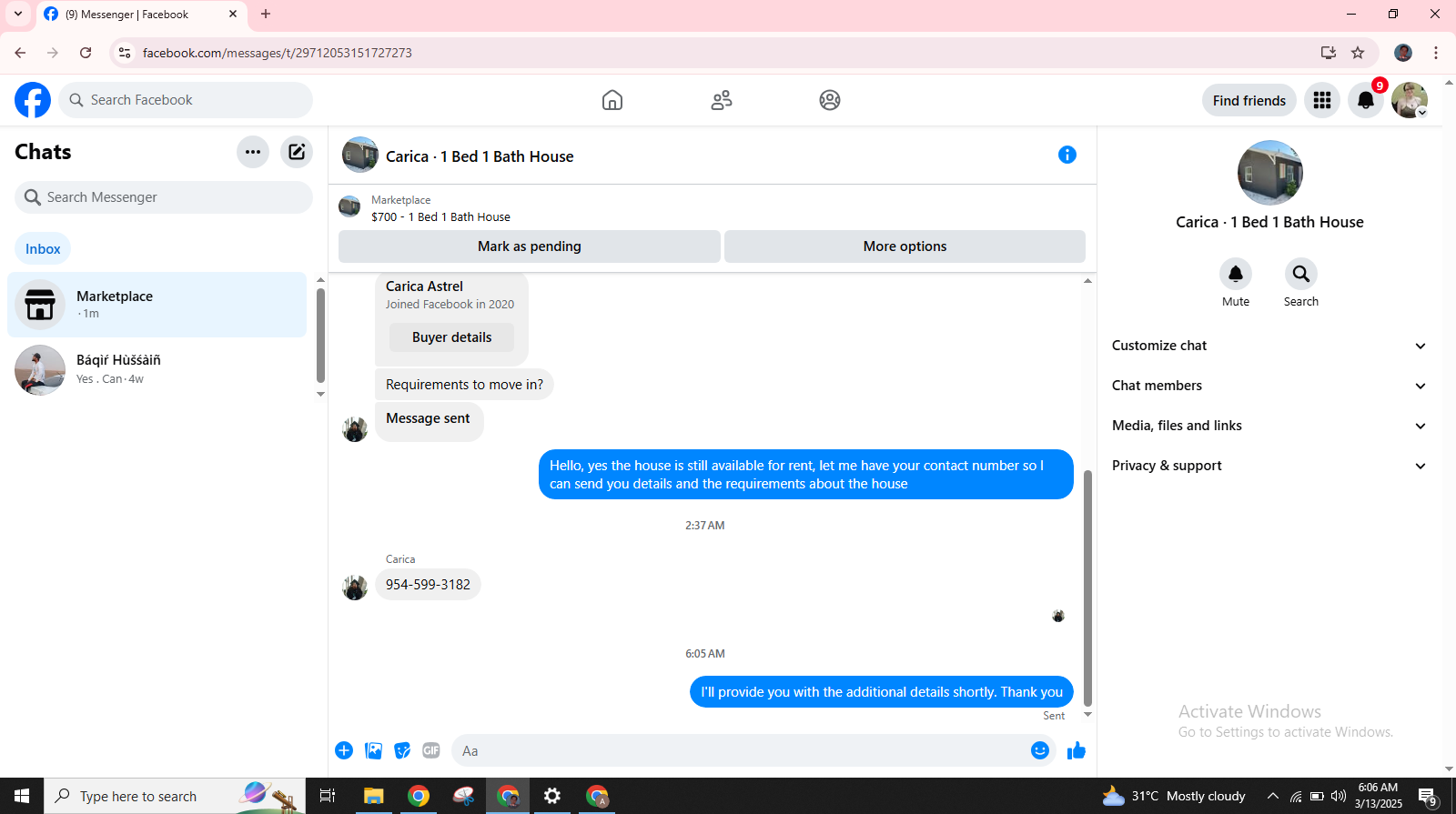Screen dimensions: 1456x814
Task: Choose a sticker icon in composer
Action: (402, 750)
